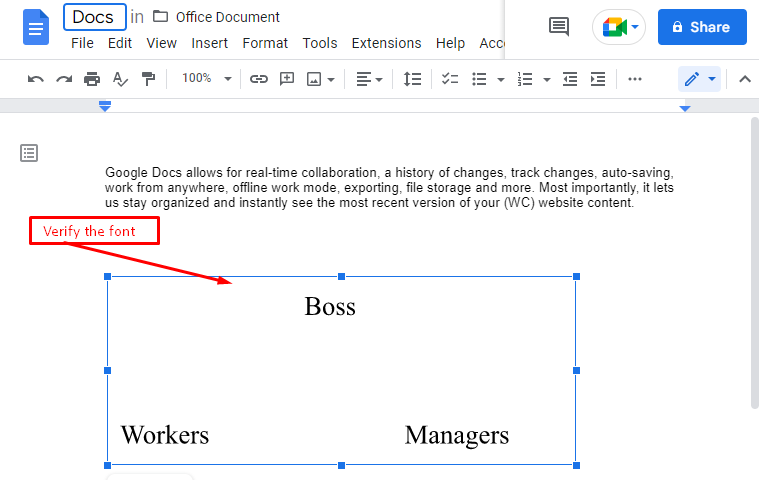The height and width of the screenshot is (480, 759).
Task: Print the document using the printer icon
Action: [x=91, y=79]
